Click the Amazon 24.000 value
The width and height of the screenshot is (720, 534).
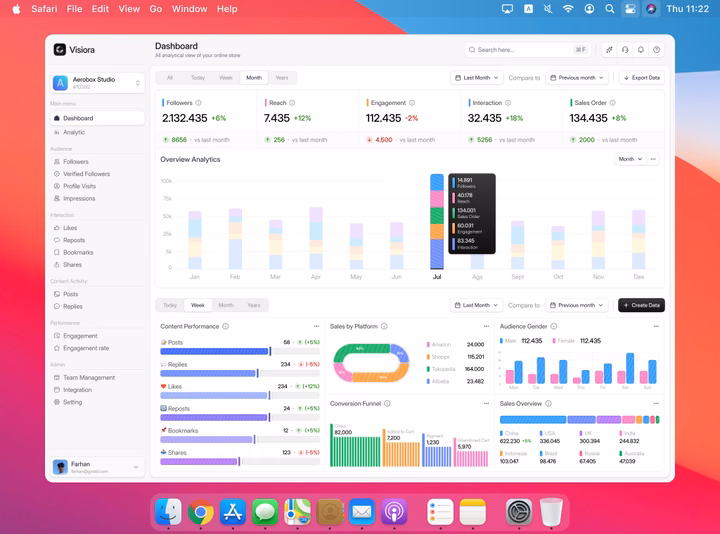(x=475, y=344)
